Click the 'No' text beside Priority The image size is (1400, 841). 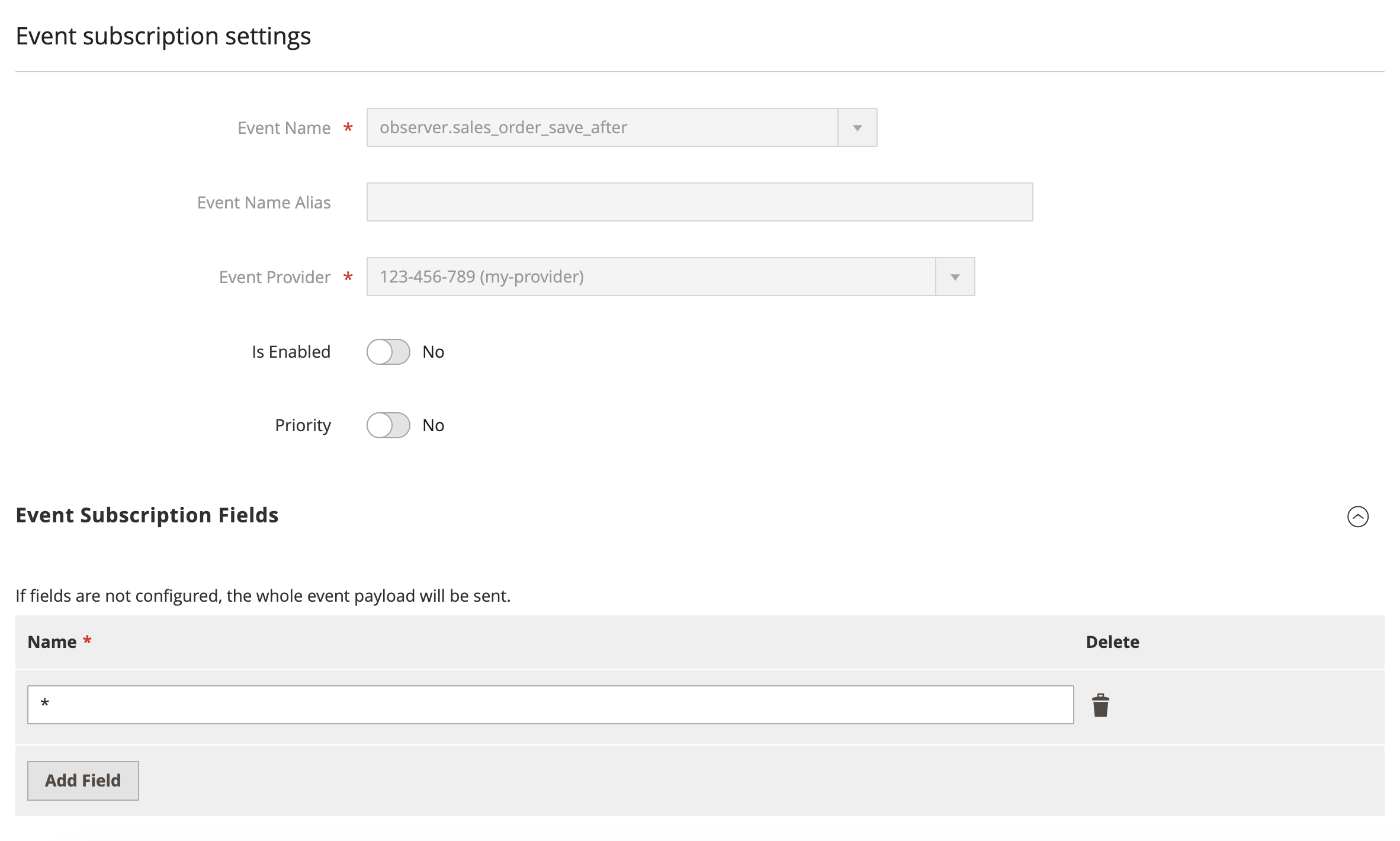coord(433,425)
